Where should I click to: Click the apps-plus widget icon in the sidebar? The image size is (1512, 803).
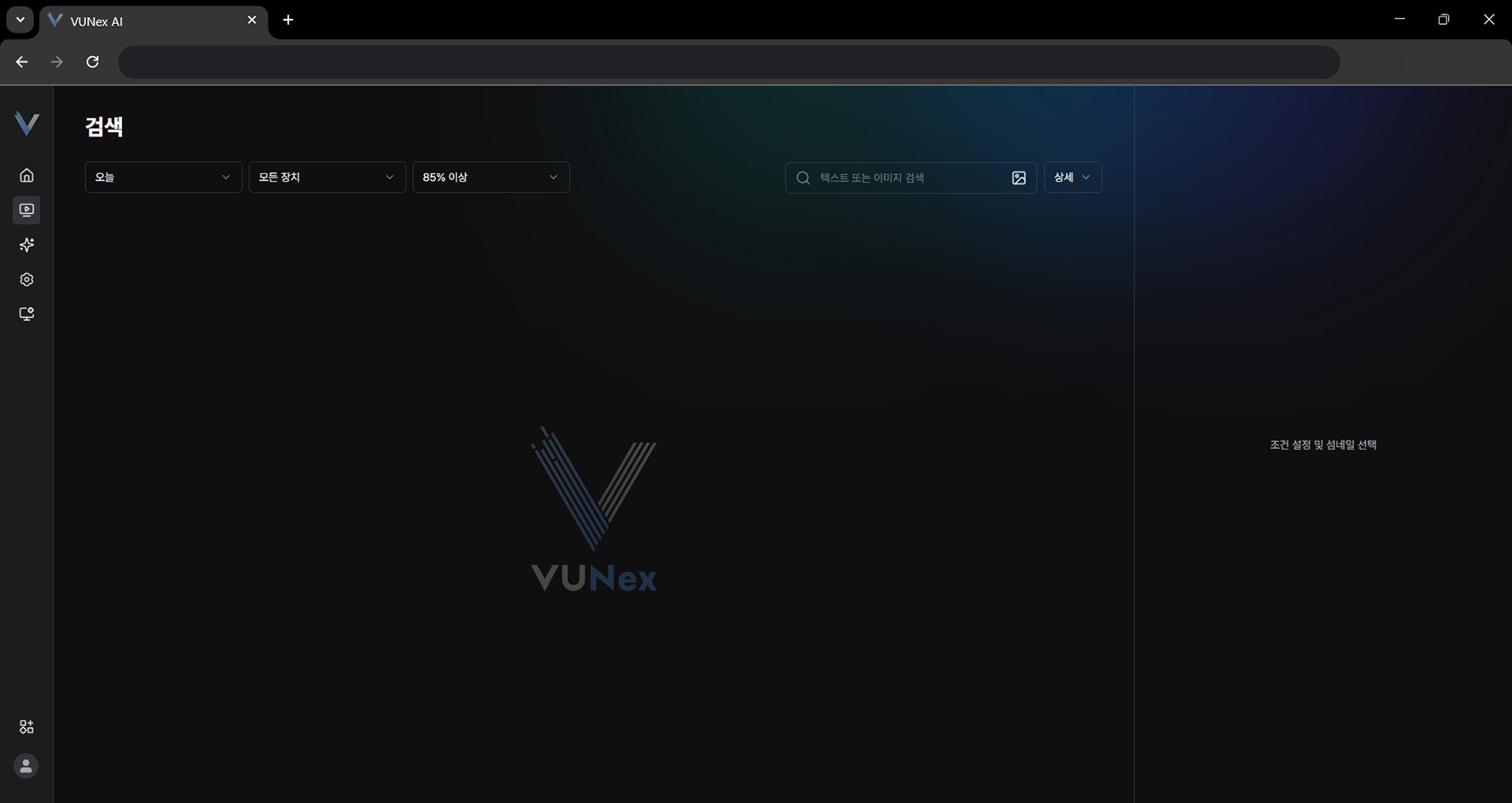pyautogui.click(x=26, y=727)
